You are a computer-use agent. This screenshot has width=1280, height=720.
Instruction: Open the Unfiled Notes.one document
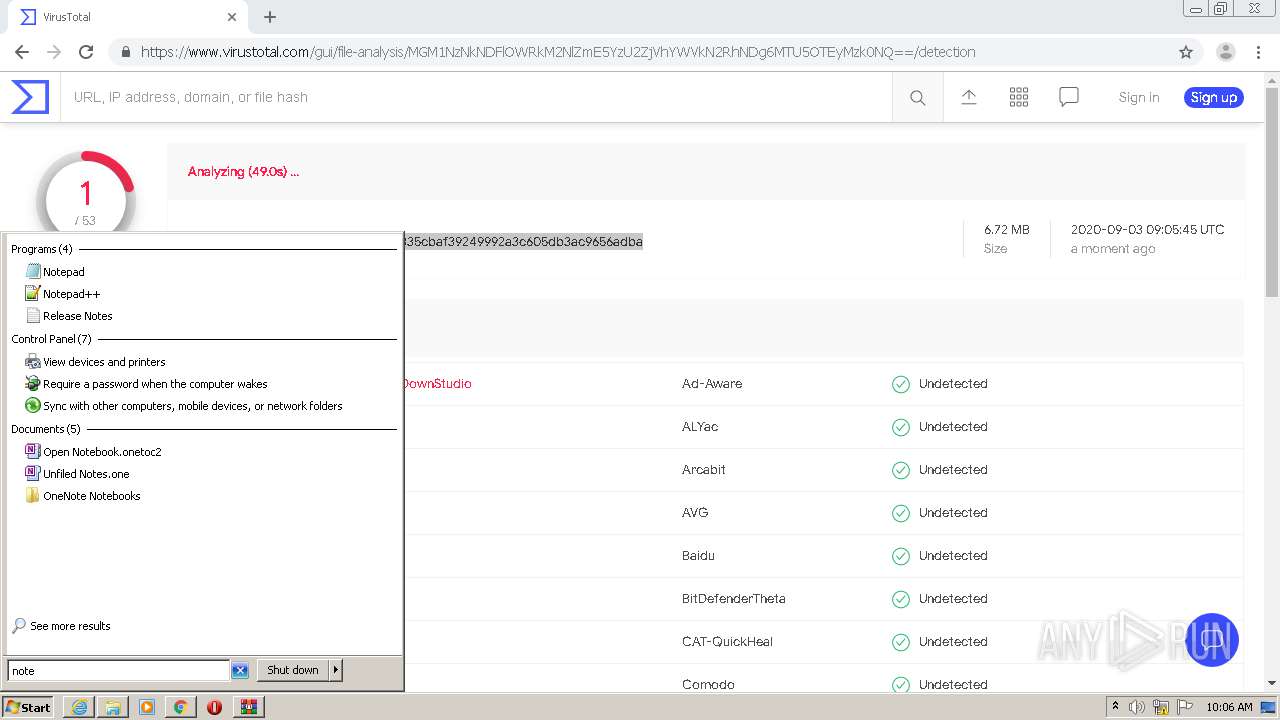click(x=86, y=474)
